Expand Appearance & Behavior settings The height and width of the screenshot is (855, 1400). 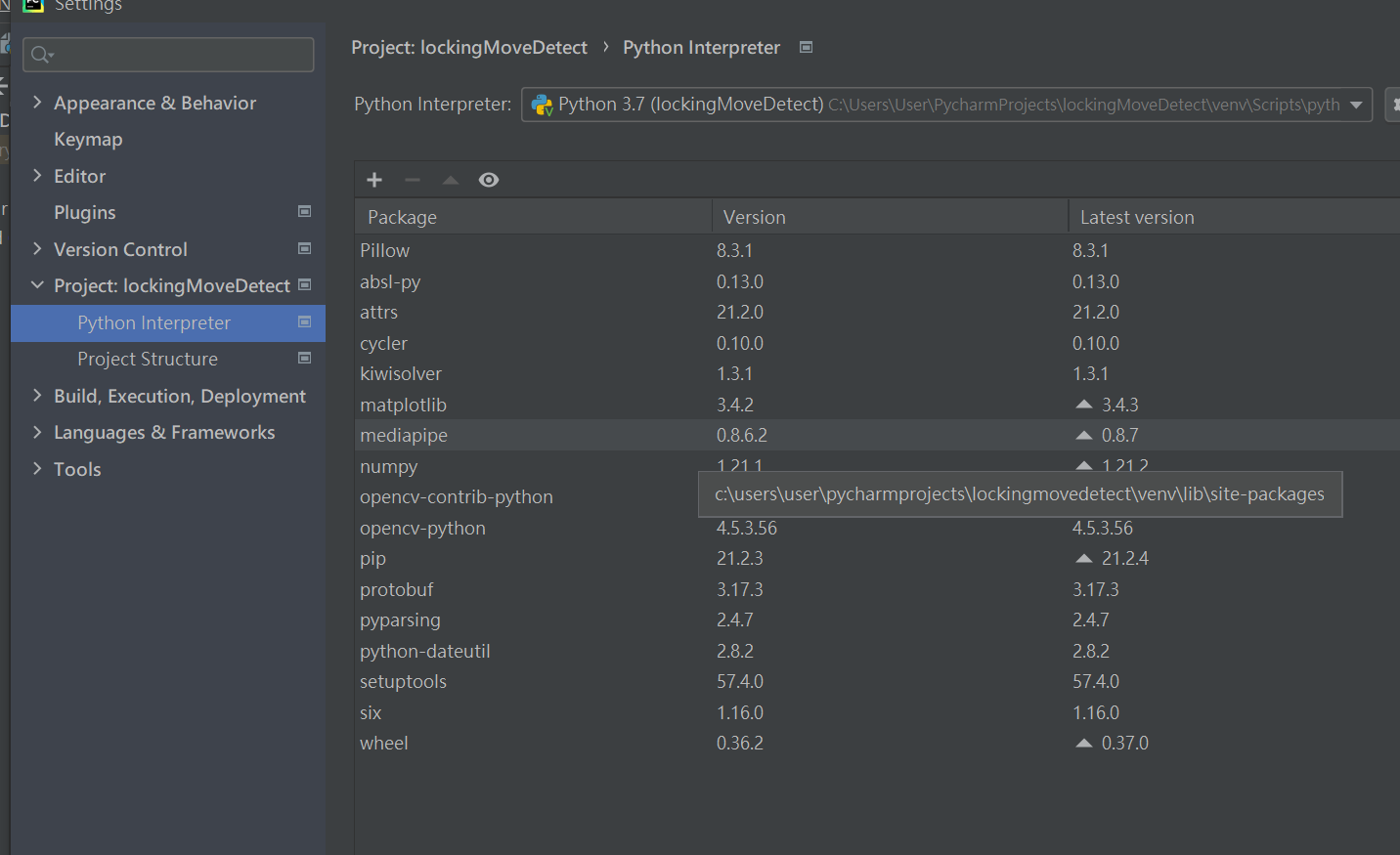[37, 102]
